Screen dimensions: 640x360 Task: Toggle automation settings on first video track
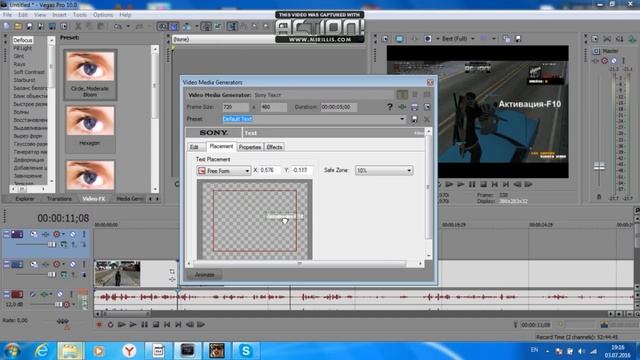[57, 234]
